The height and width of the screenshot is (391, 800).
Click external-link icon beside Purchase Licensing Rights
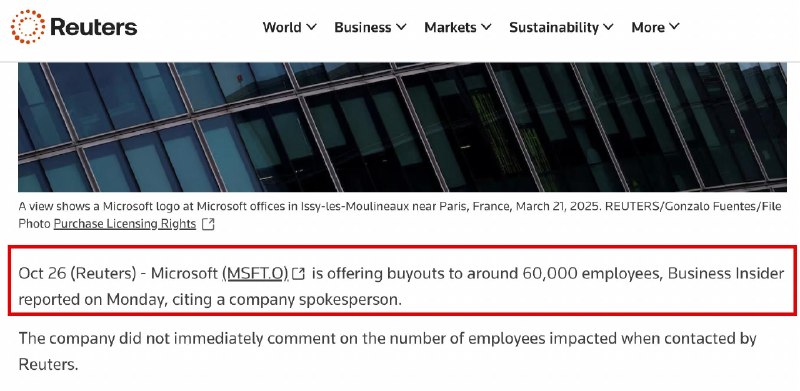208,224
